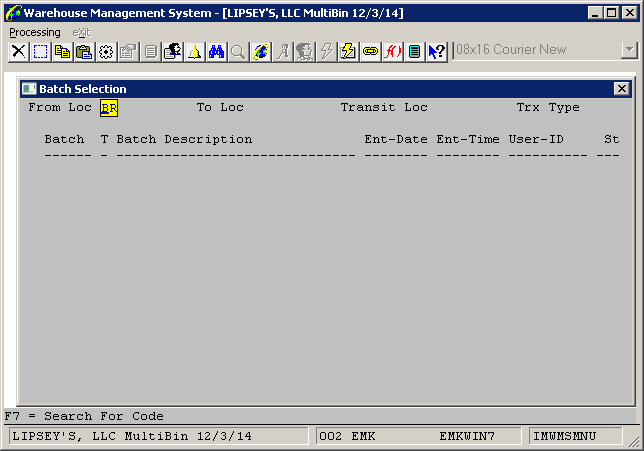Open the yellow gear settings icon

pyautogui.click(x=106, y=51)
